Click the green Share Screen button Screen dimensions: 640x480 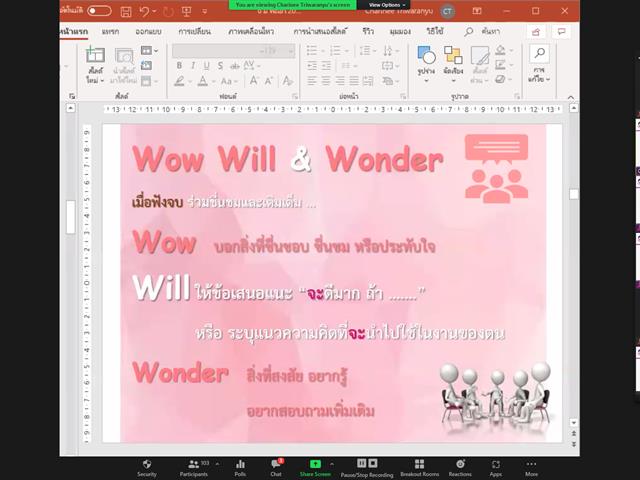(x=315, y=468)
